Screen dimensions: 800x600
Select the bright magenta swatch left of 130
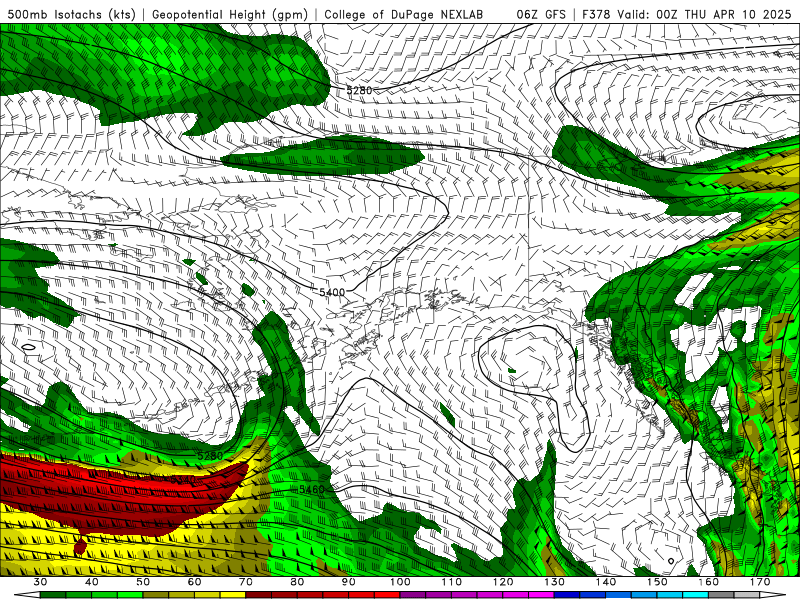[541, 595]
